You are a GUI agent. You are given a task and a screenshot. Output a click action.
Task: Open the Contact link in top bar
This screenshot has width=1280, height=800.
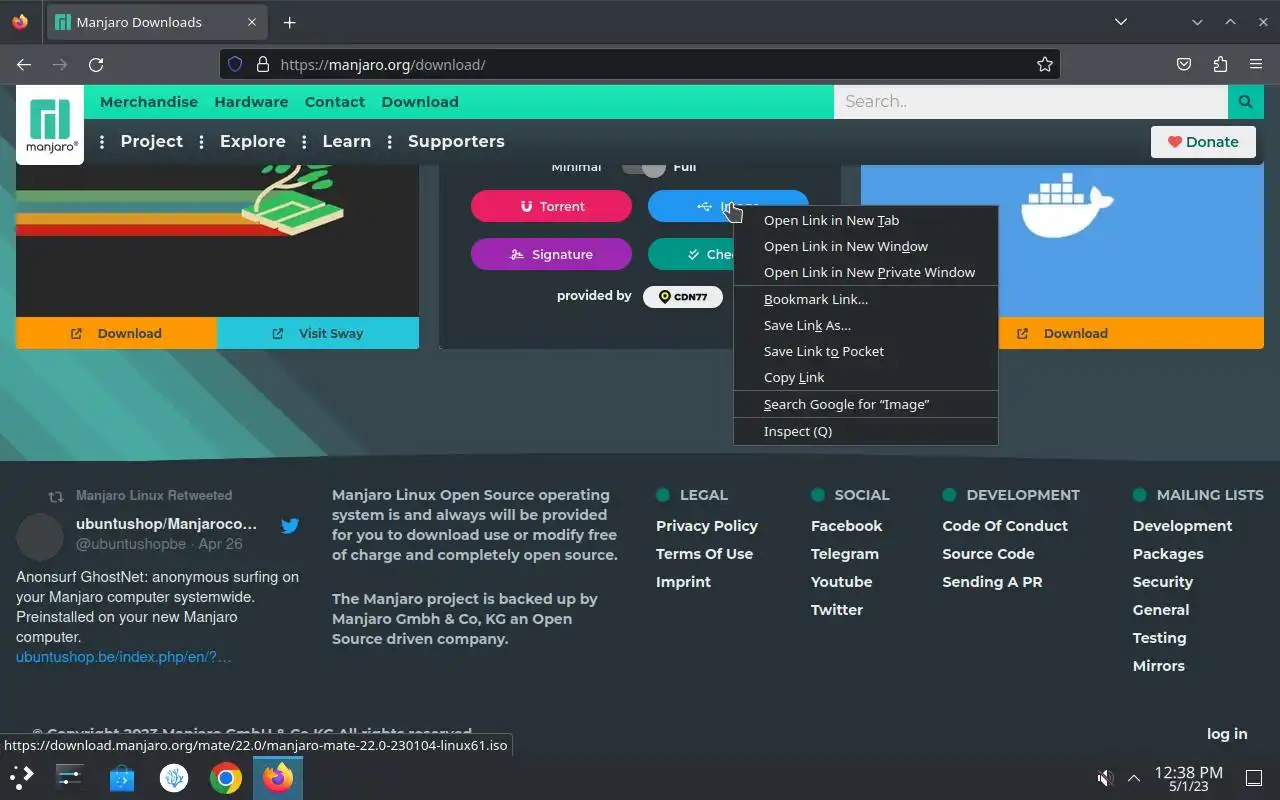pyautogui.click(x=335, y=102)
